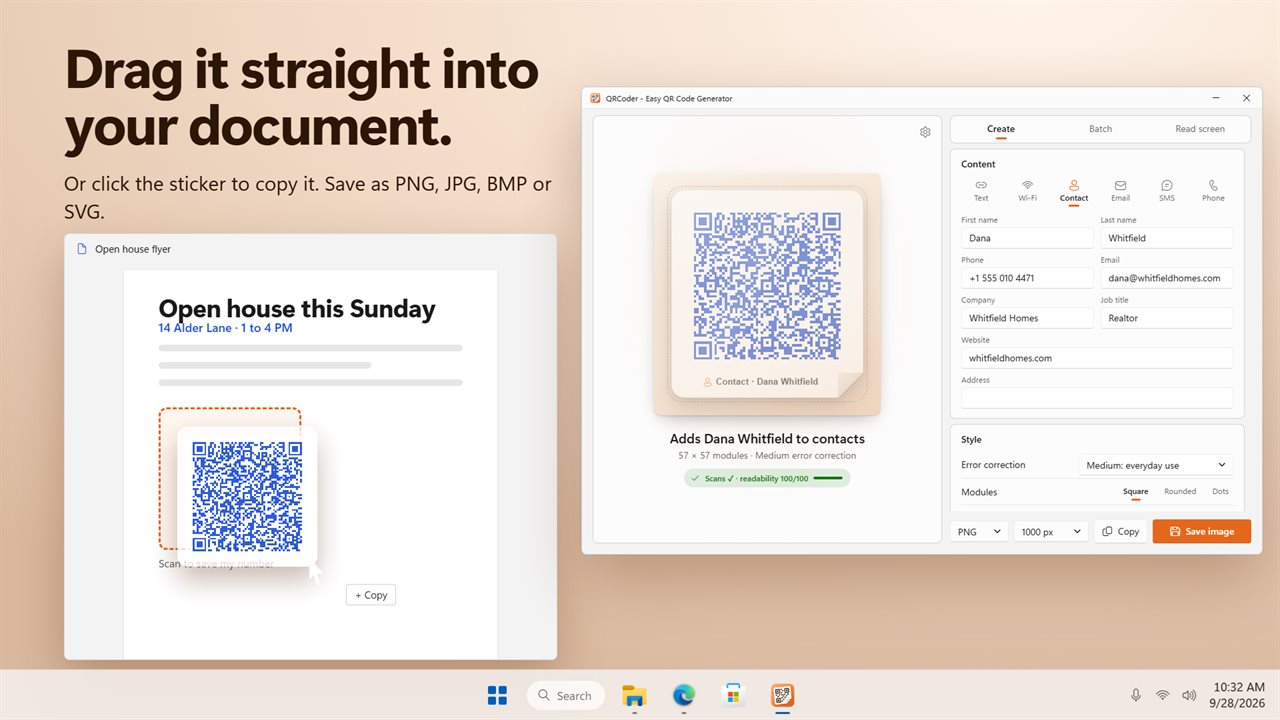Click the microphone tray icon
Screen dimensions: 1280x720
[1135, 695]
